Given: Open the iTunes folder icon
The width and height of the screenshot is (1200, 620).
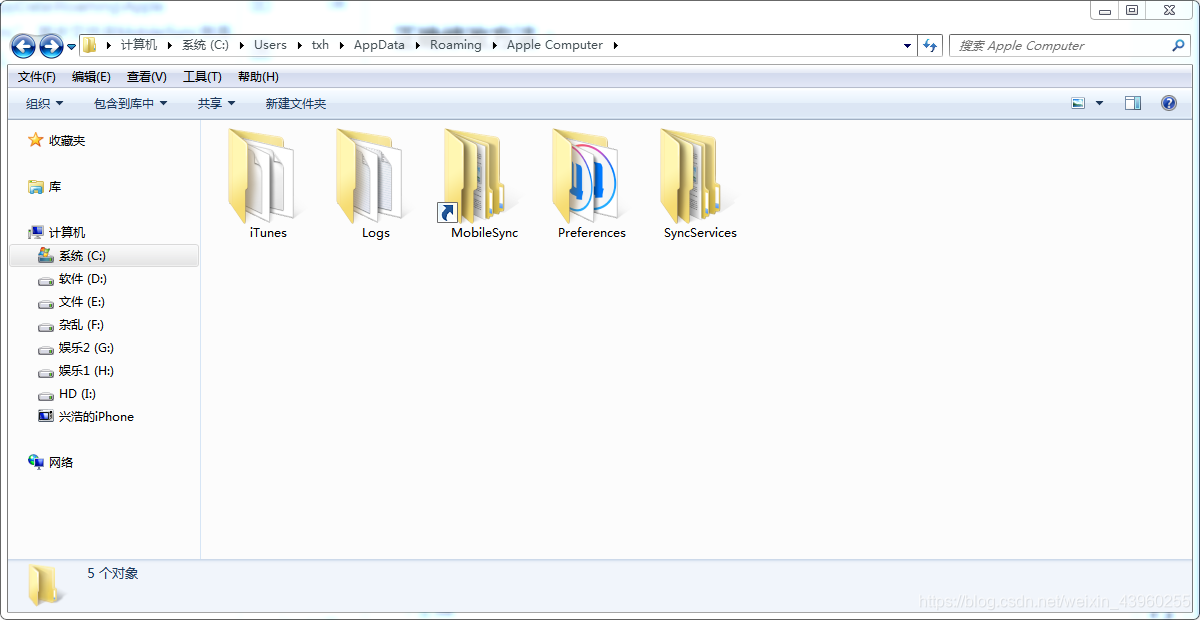Looking at the screenshot, I should coord(262,175).
